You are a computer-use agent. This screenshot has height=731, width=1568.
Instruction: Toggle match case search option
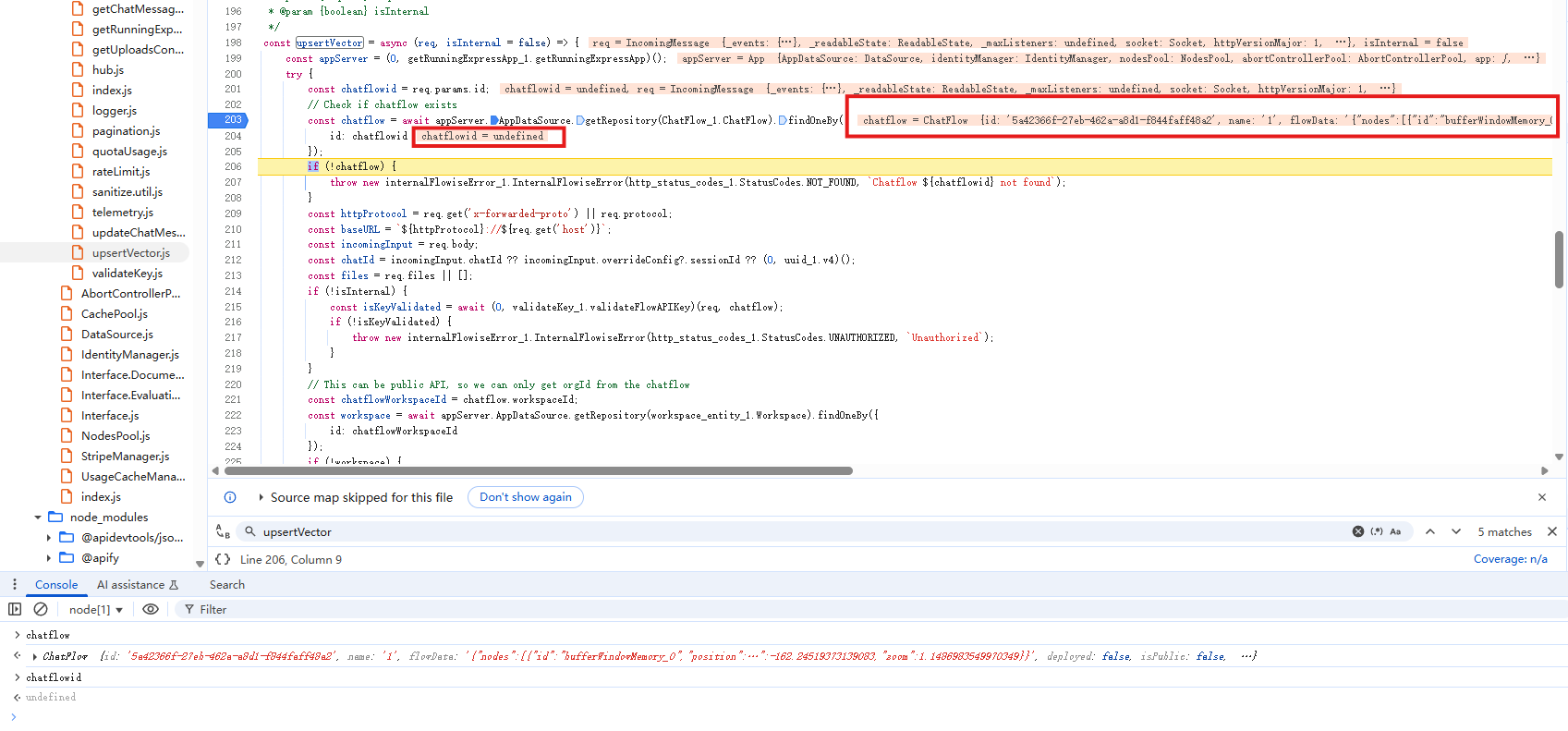(1395, 531)
